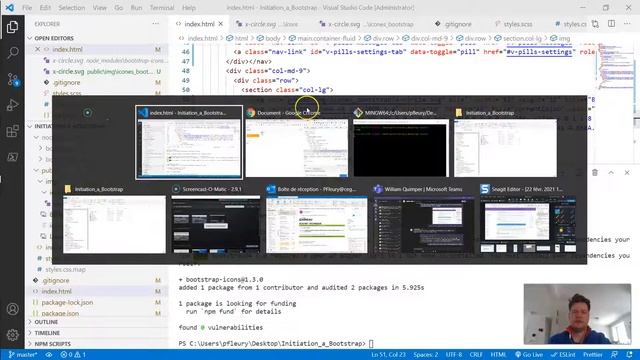Click the open changes icon
640x360 pixels.
pyautogui.click(x=595, y=24)
